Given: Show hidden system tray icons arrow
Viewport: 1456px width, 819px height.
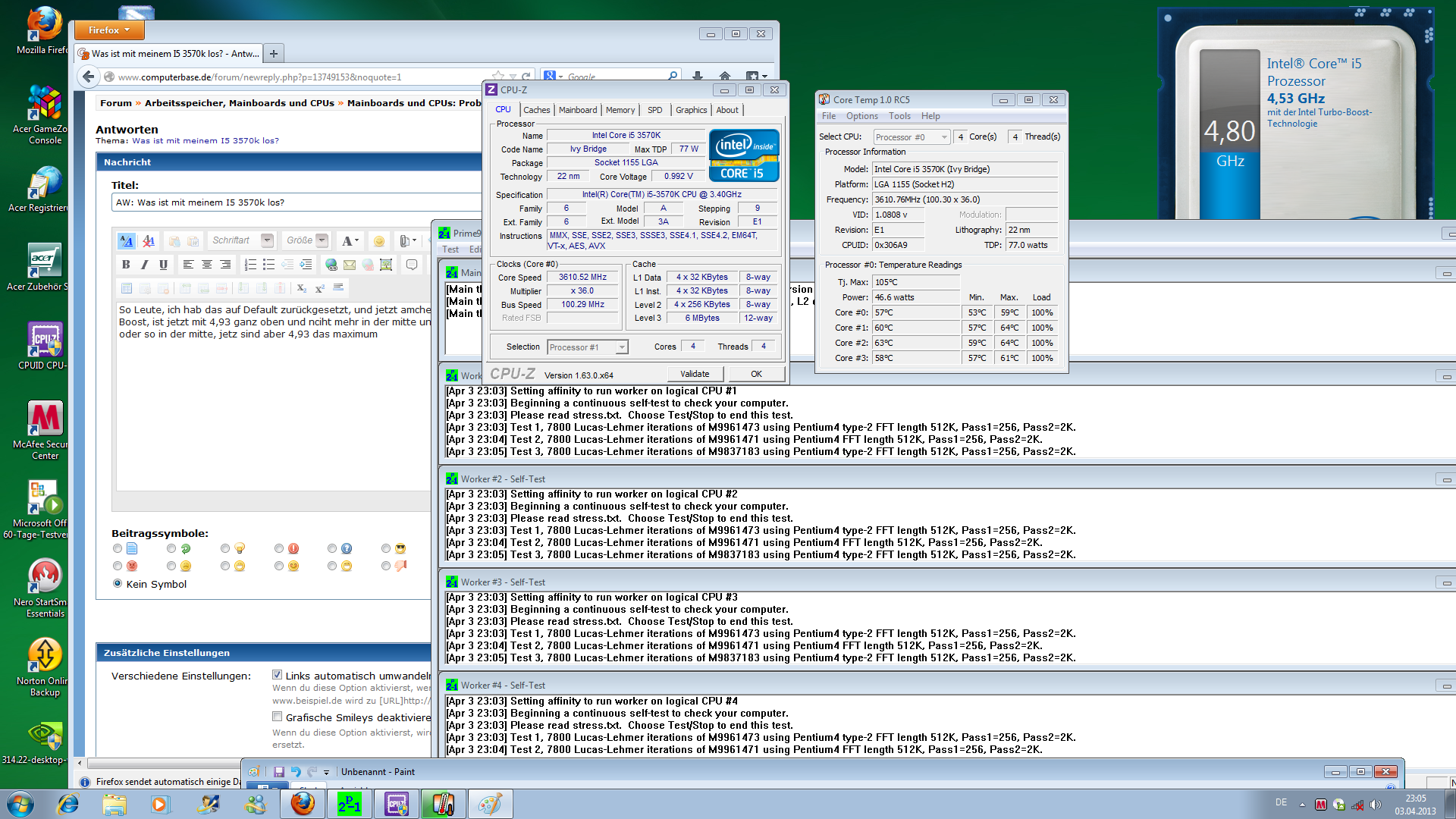Looking at the screenshot, I should (1302, 805).
